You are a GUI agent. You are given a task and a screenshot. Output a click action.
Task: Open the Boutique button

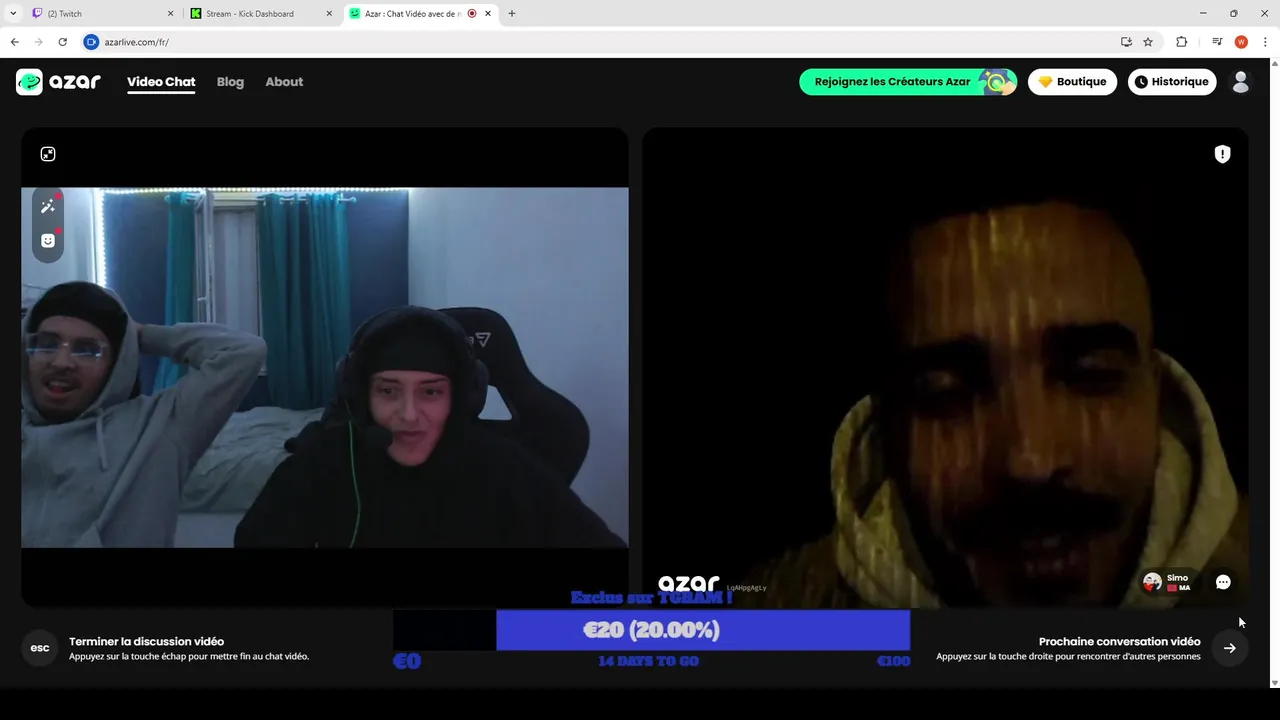point(1072,82)
